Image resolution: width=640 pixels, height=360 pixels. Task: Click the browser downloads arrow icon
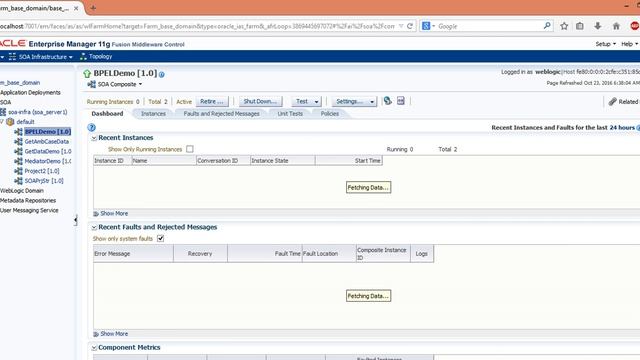(598, 26)
